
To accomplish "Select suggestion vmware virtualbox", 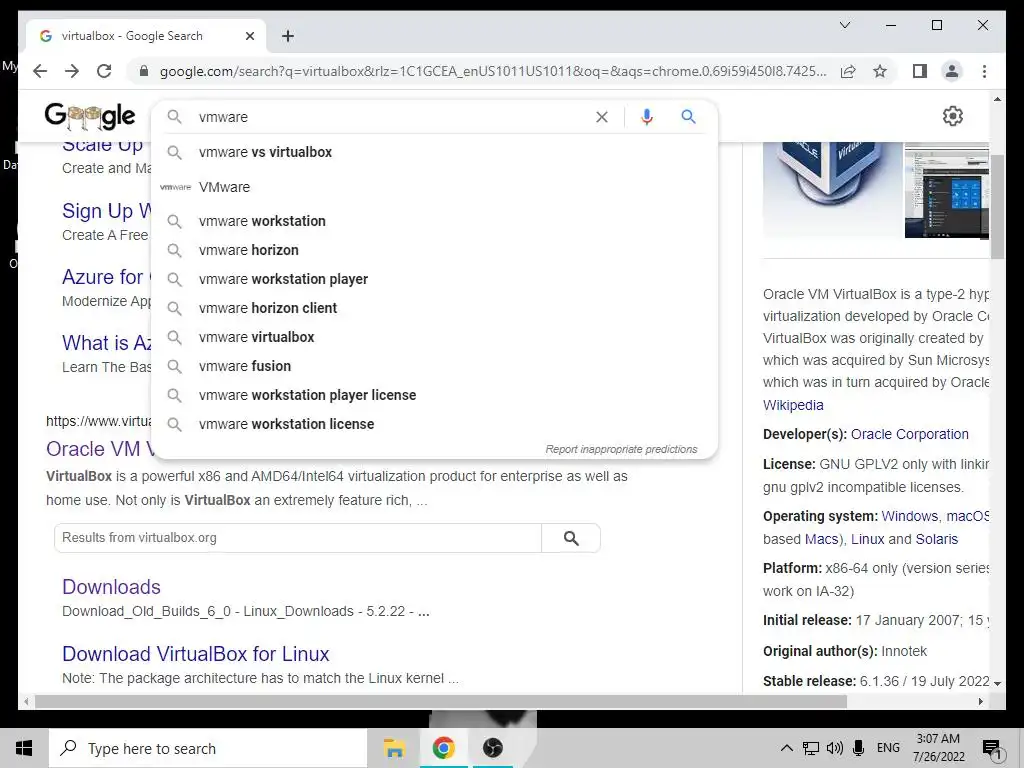I will 434,337.
